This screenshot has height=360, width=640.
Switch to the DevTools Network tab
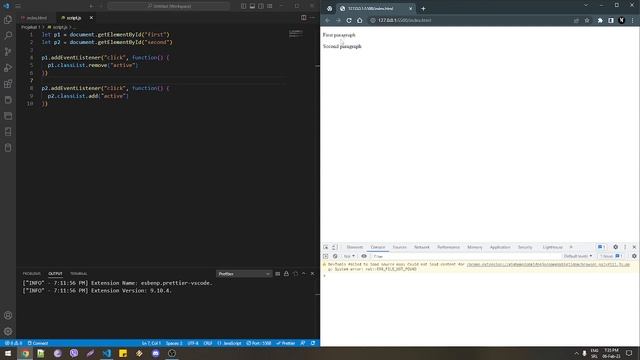point(422,247)
